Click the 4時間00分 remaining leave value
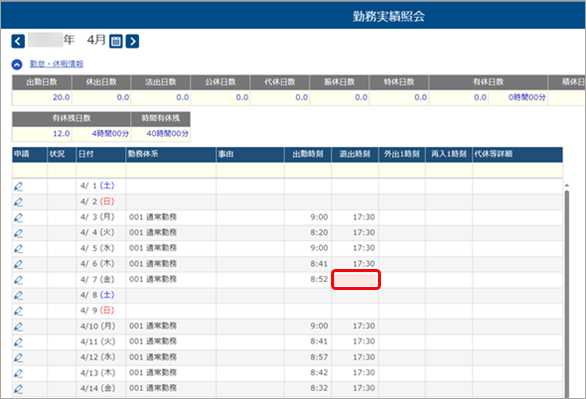 [x=110, y=134]
